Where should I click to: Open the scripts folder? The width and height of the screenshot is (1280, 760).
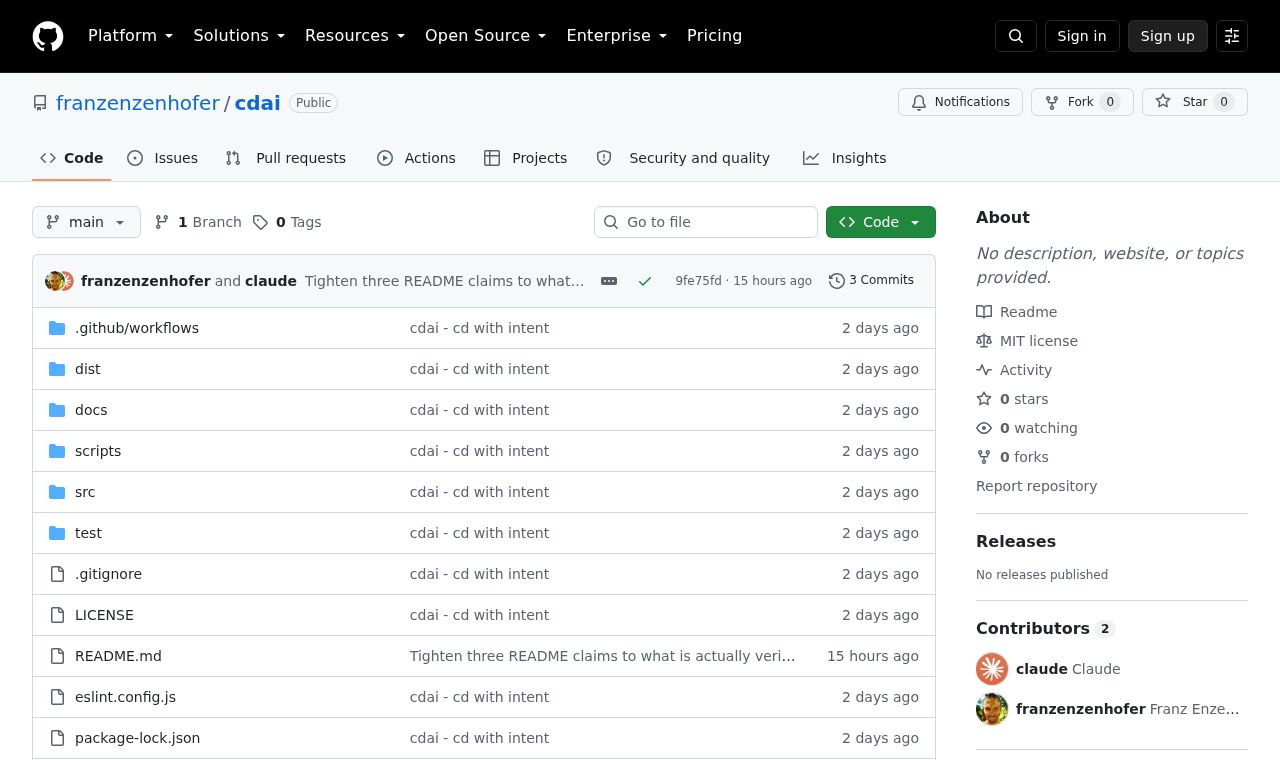[x=98, y=451]
